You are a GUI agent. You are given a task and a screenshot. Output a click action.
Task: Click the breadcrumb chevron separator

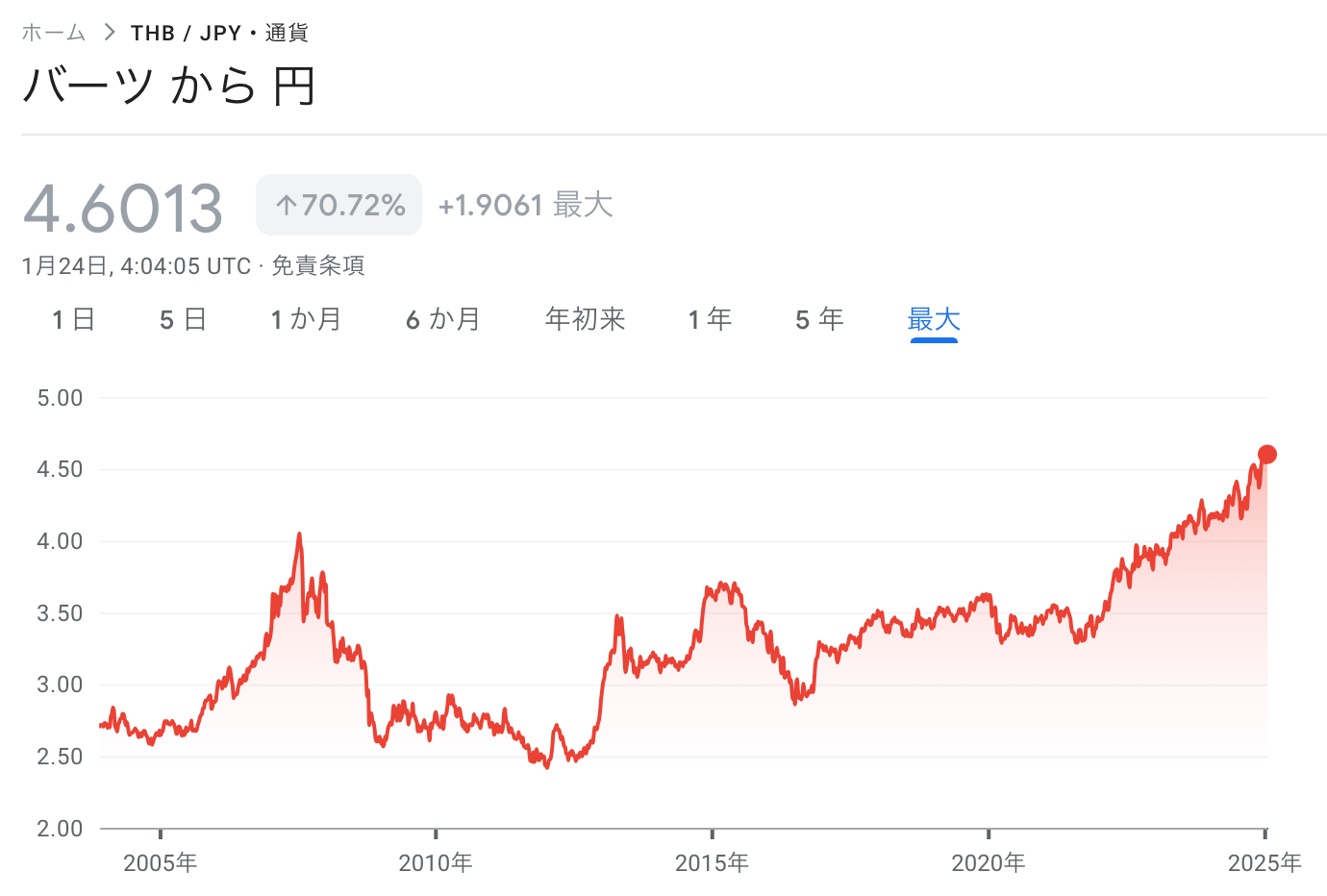(x=109, y=31)
